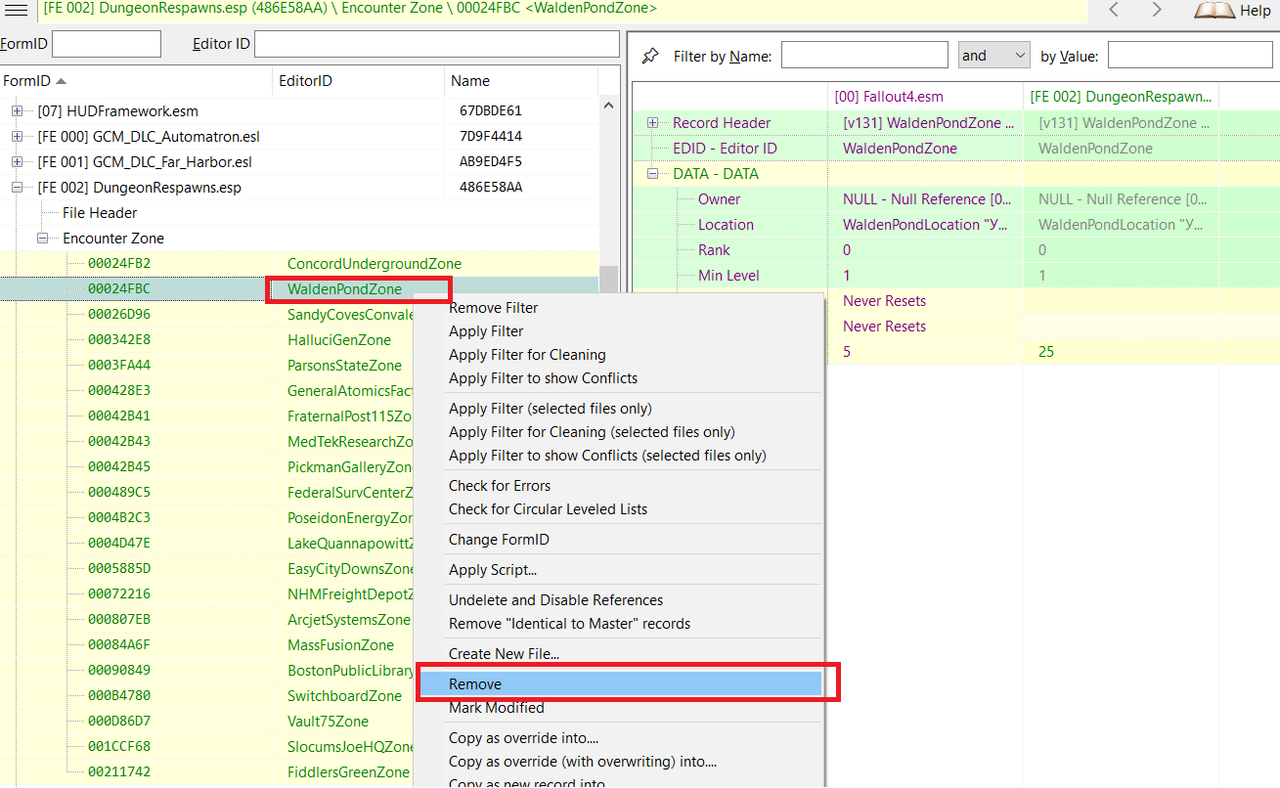Viewport: 1280px width, 788px height.
Task: Select record 000D86D7 Vault75Zone
Action: click(207, 721)
